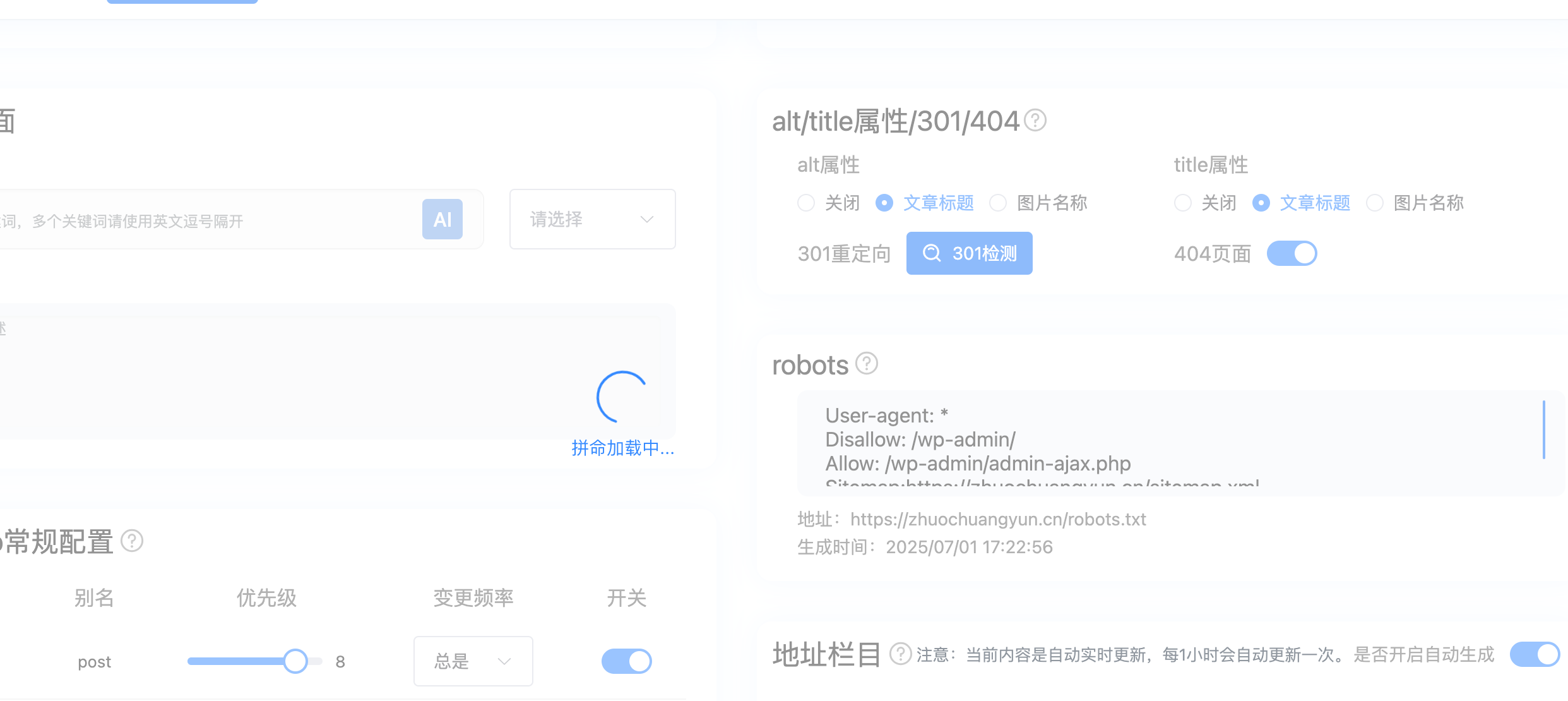Open the 请选择 dropdown
Screen dimensions: 1568x701
593,219
